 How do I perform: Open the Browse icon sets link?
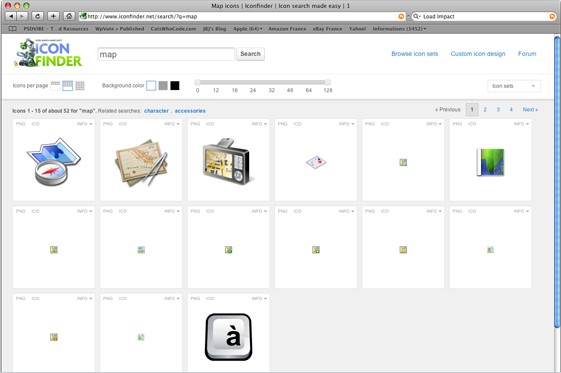(x=415, y=54)
